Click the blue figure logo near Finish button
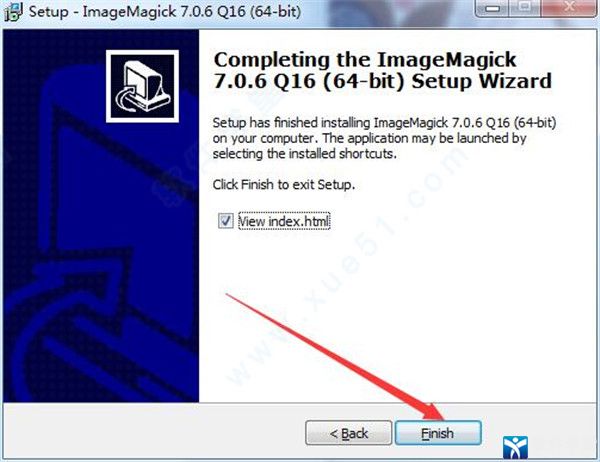 point(515,447)
